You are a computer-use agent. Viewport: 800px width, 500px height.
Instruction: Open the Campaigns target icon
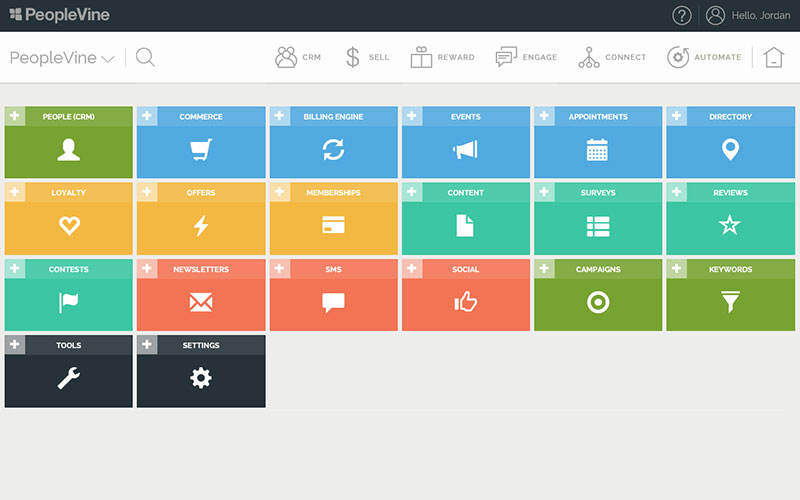[598, 303]
